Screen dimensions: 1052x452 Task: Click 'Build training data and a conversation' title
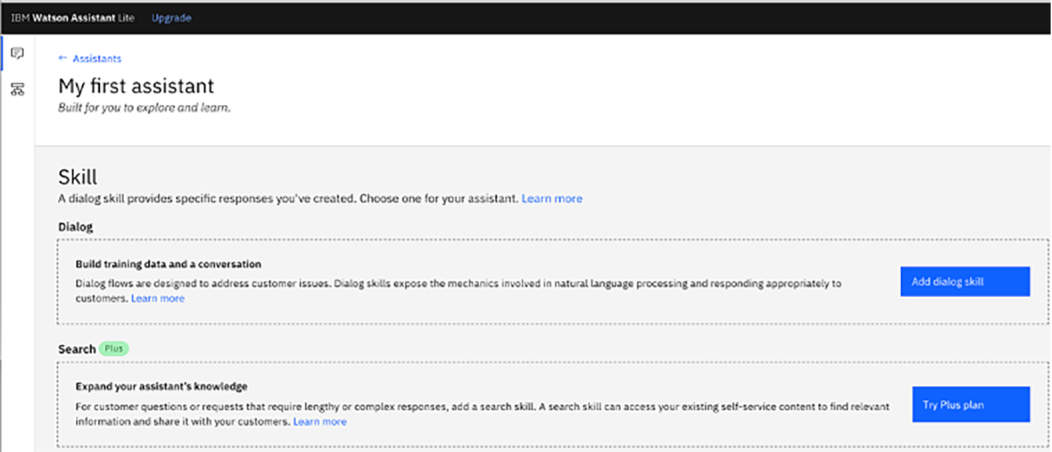pyautogui.click(x=168, y=264)
